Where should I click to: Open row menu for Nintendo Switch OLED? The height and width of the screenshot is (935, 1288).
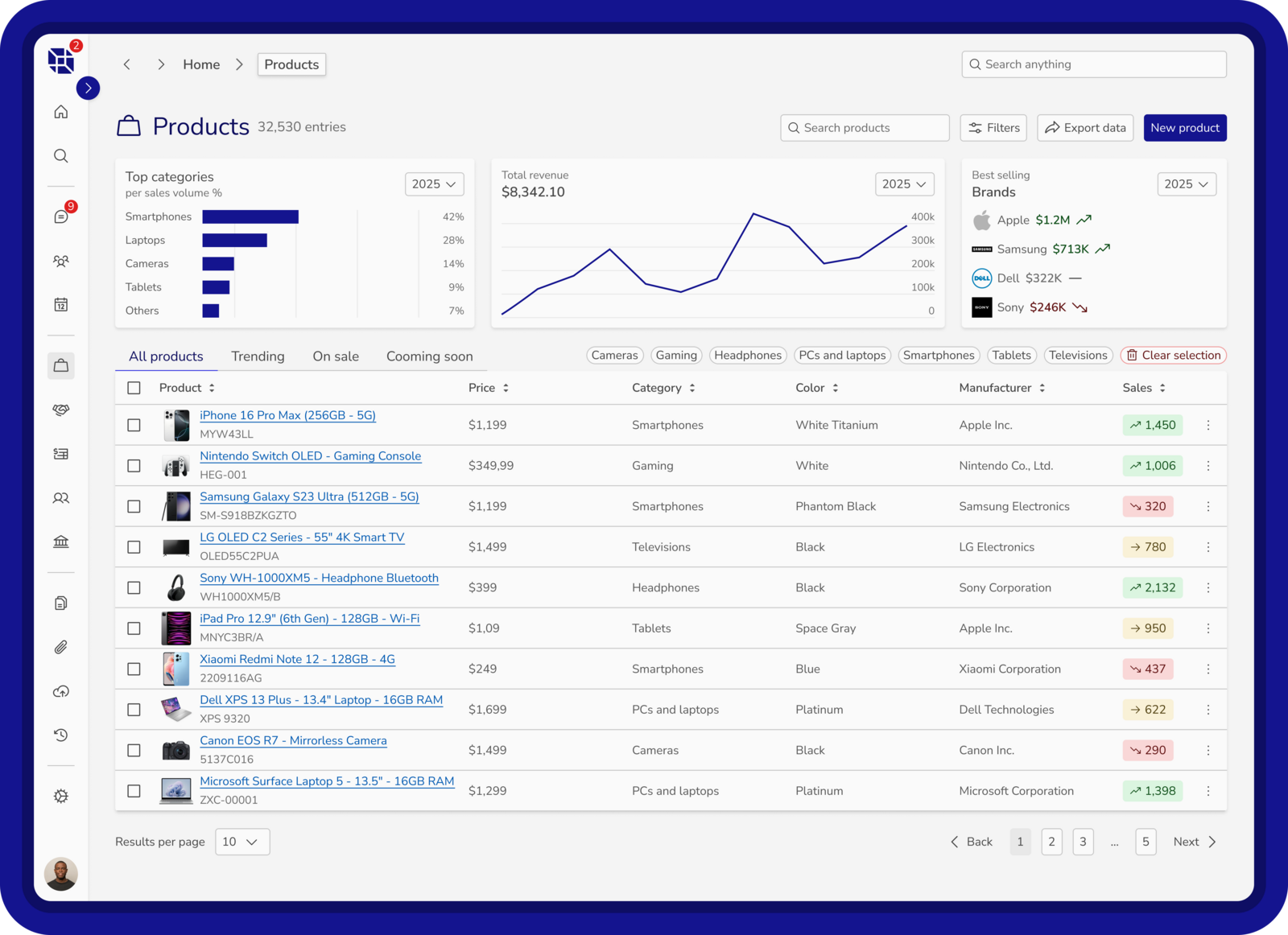pos(1208,466)
